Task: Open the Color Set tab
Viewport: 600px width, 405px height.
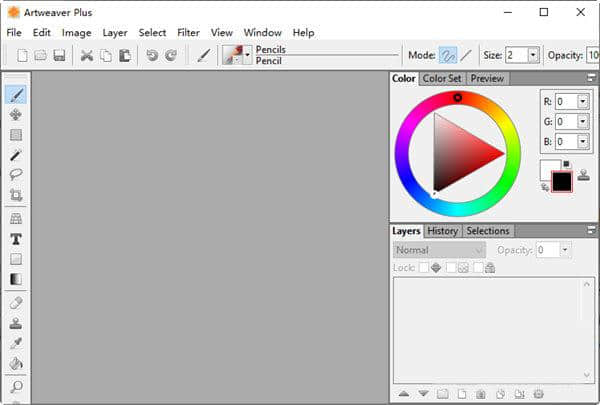Action: pyautogui.click(x=442, y=78)
